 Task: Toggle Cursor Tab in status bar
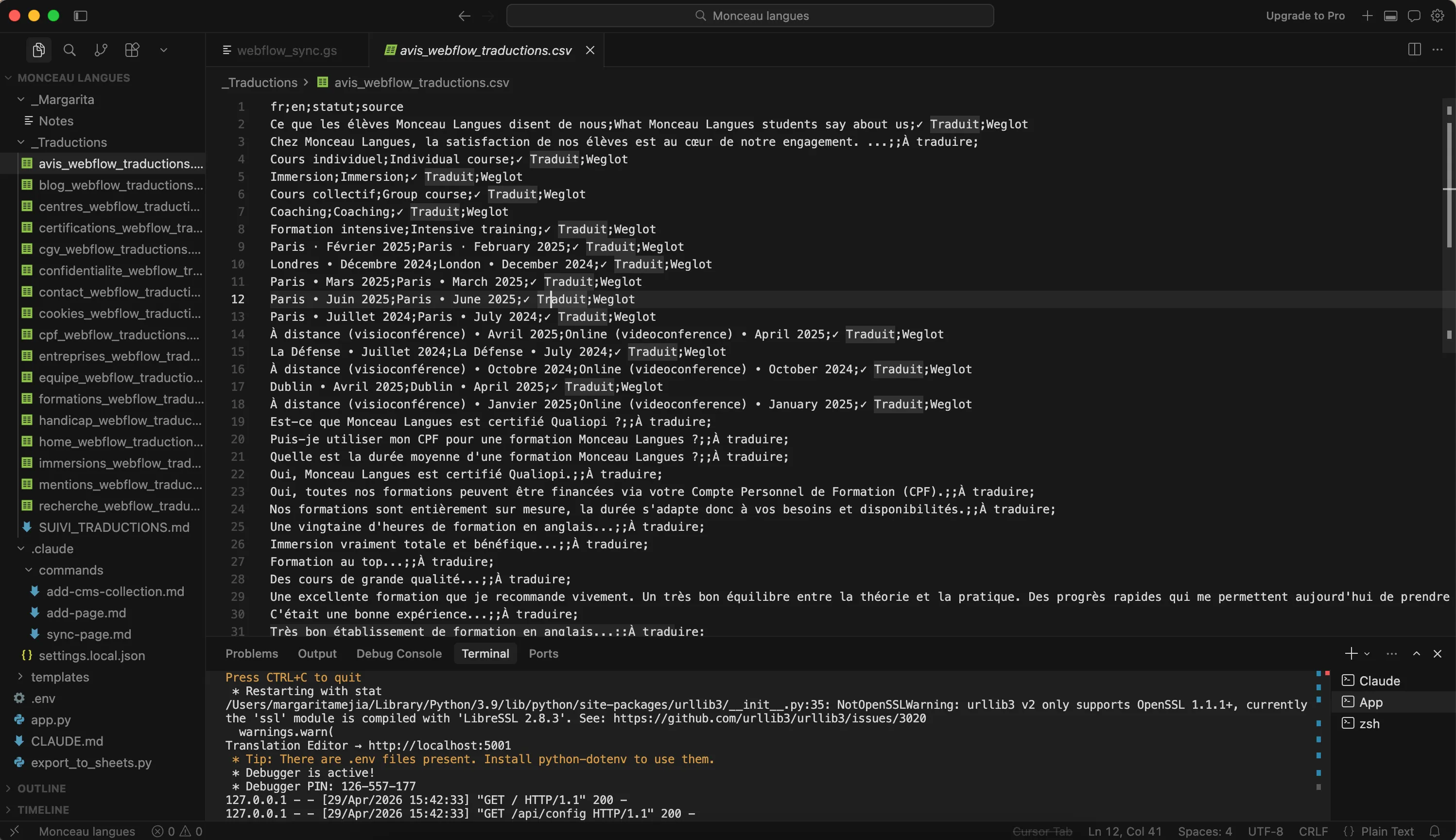click(1042, 831)
